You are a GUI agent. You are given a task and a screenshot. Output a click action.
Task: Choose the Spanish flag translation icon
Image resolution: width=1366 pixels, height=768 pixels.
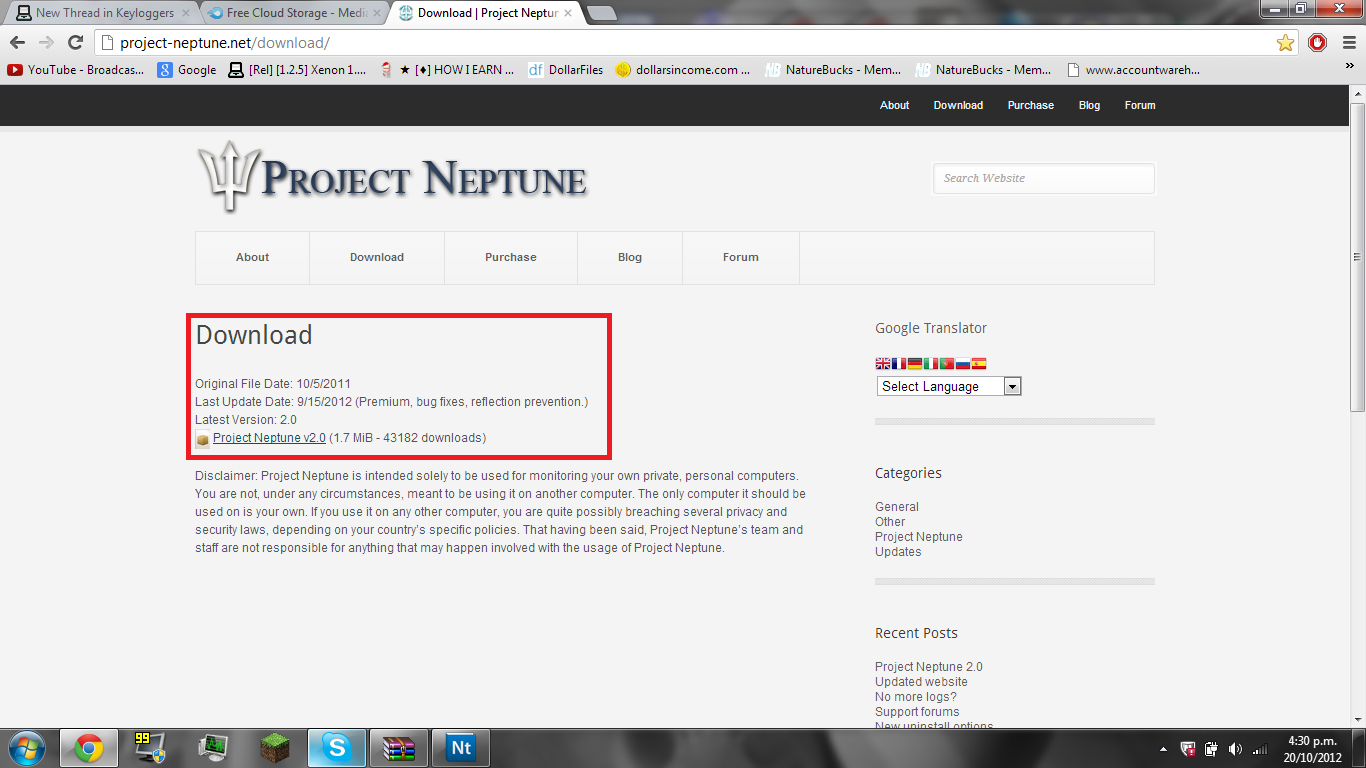979,364
